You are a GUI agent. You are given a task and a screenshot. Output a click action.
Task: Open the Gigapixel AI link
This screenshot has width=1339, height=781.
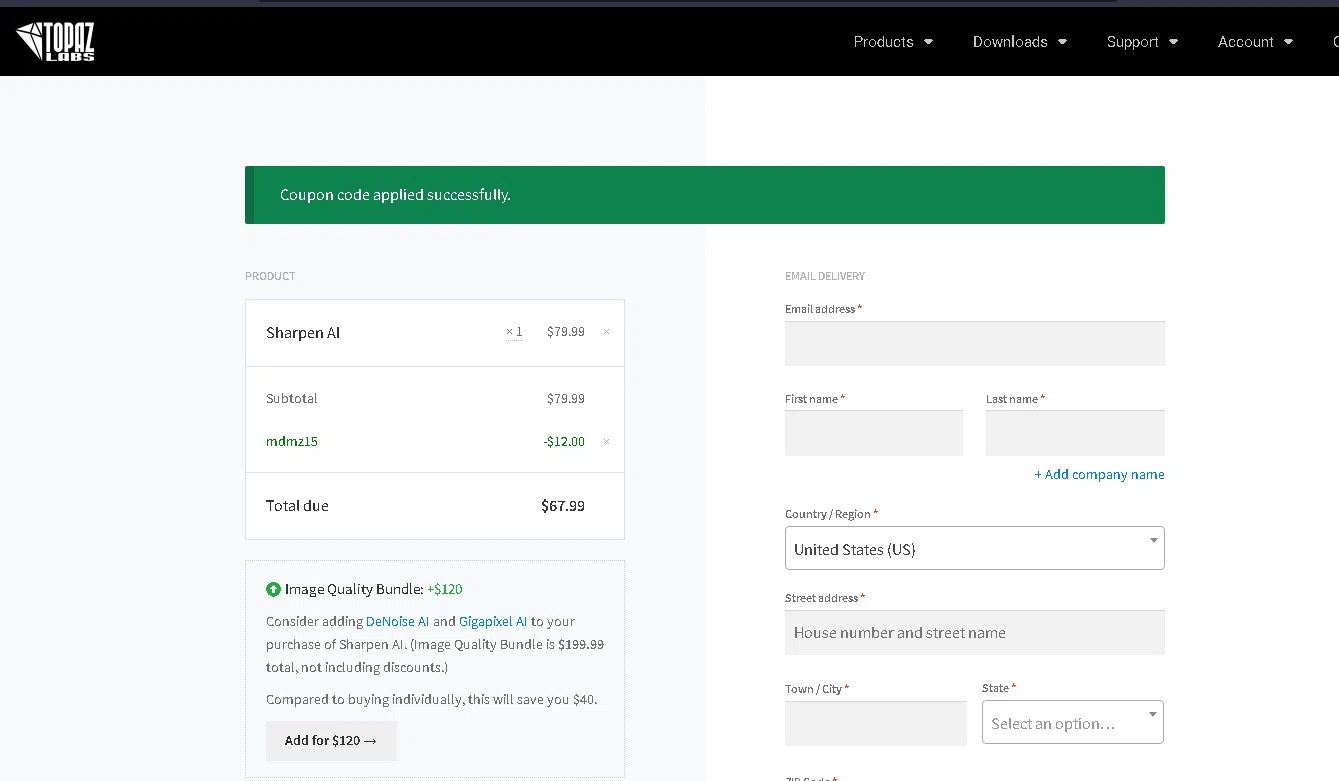click(493, 621)
